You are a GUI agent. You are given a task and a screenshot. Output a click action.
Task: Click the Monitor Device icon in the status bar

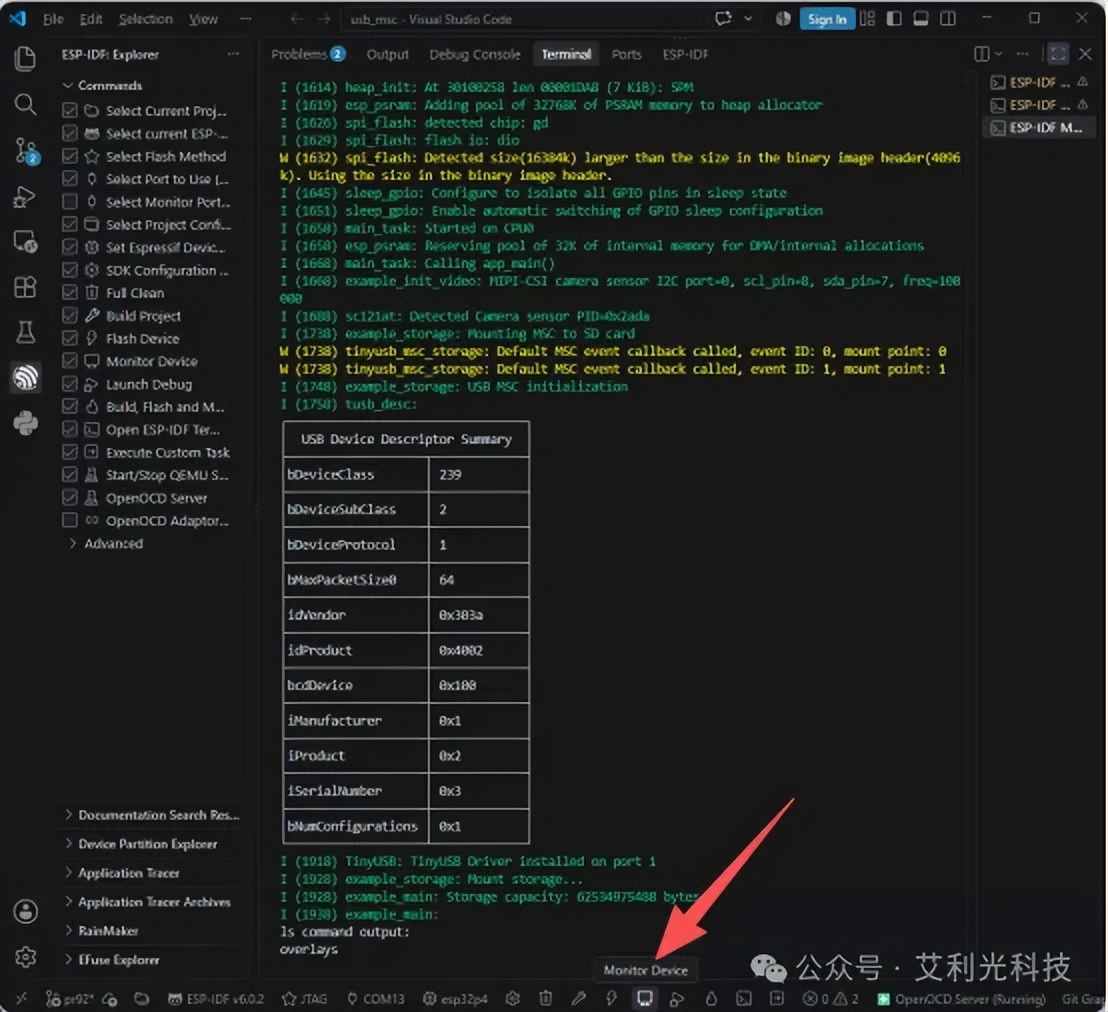[644, 998]
